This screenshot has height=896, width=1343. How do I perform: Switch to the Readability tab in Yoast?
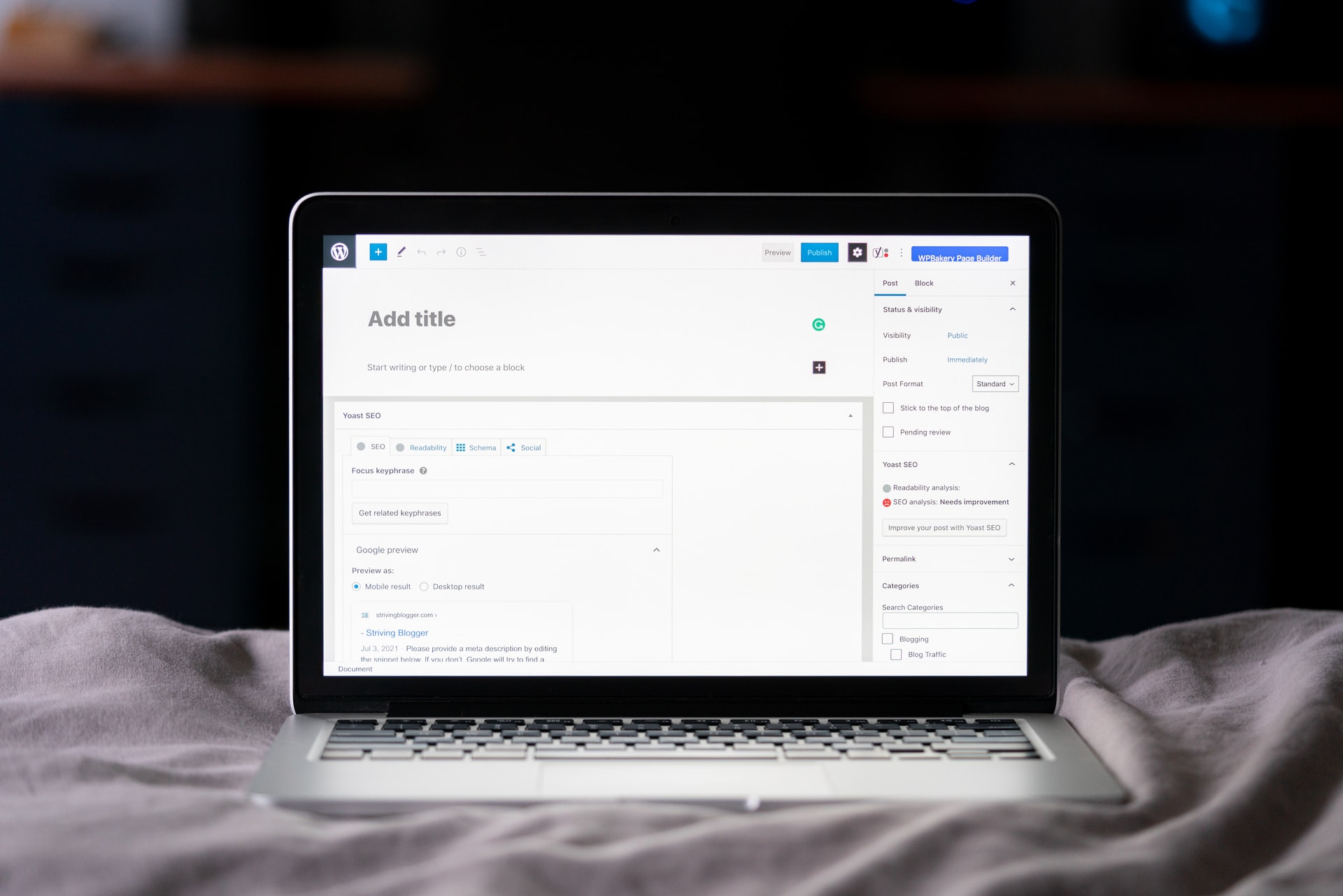(422, 446)
